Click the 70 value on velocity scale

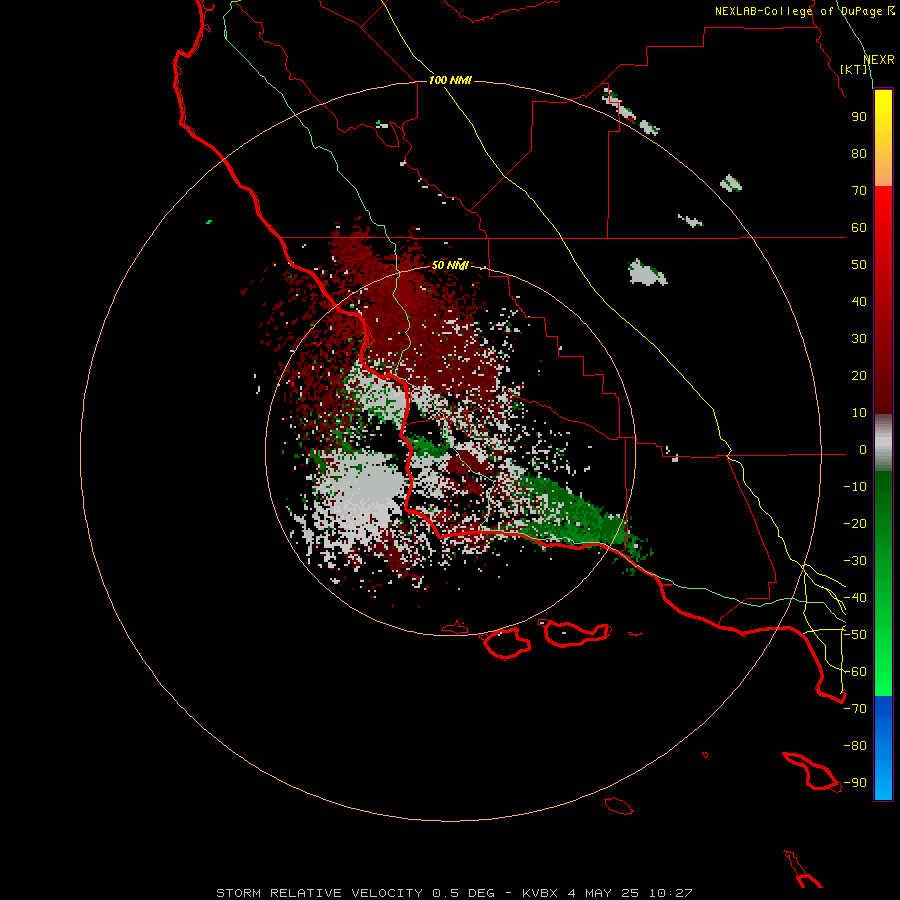click(x=859, y=191)
